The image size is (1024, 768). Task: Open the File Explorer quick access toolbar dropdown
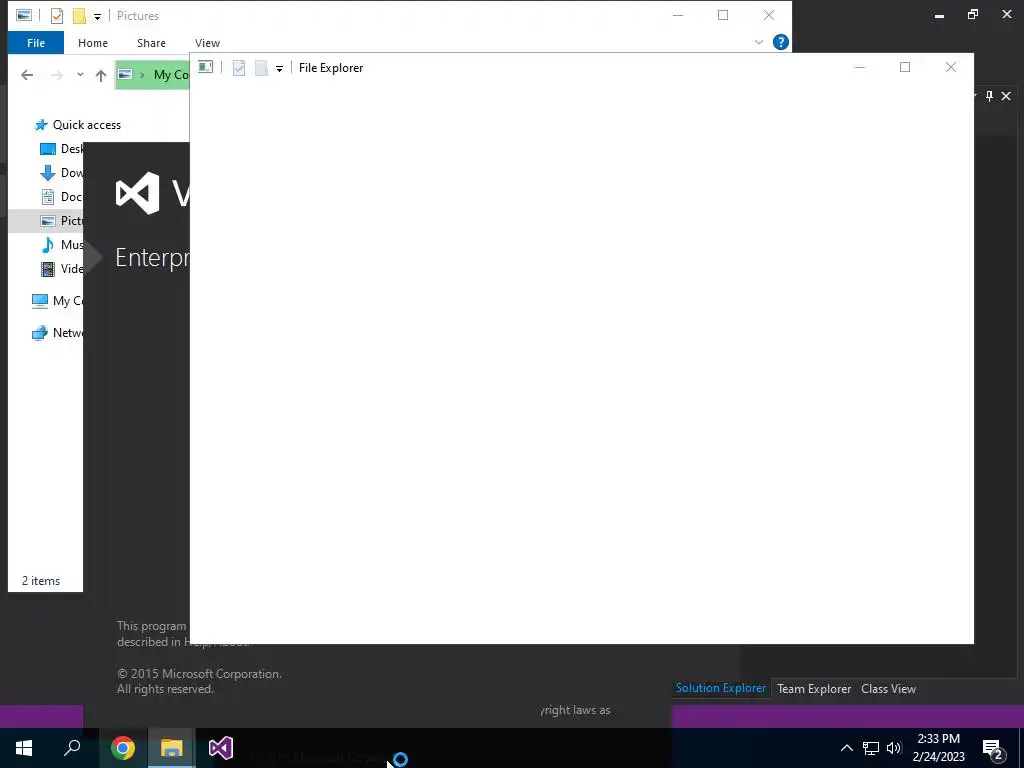(279, 69)
